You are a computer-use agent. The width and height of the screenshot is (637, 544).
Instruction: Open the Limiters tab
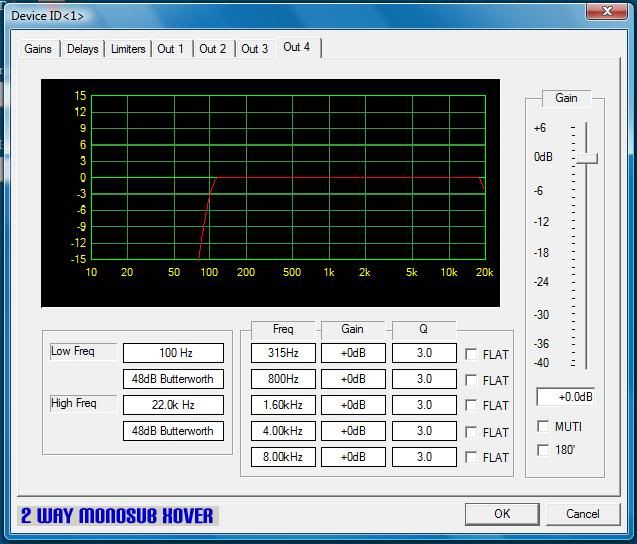[x=128, y=49]
